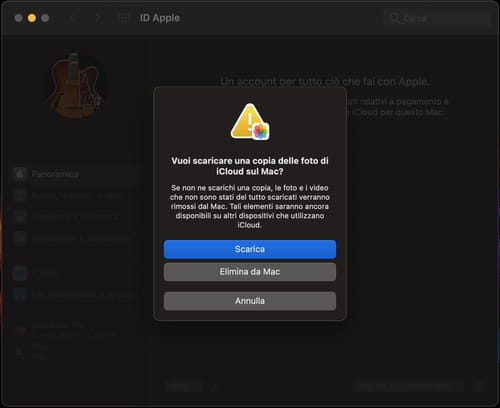Viewport: 500px width, 408px height.
Task: Choose Elimina da Mac option
Action: tap(250, 272)
